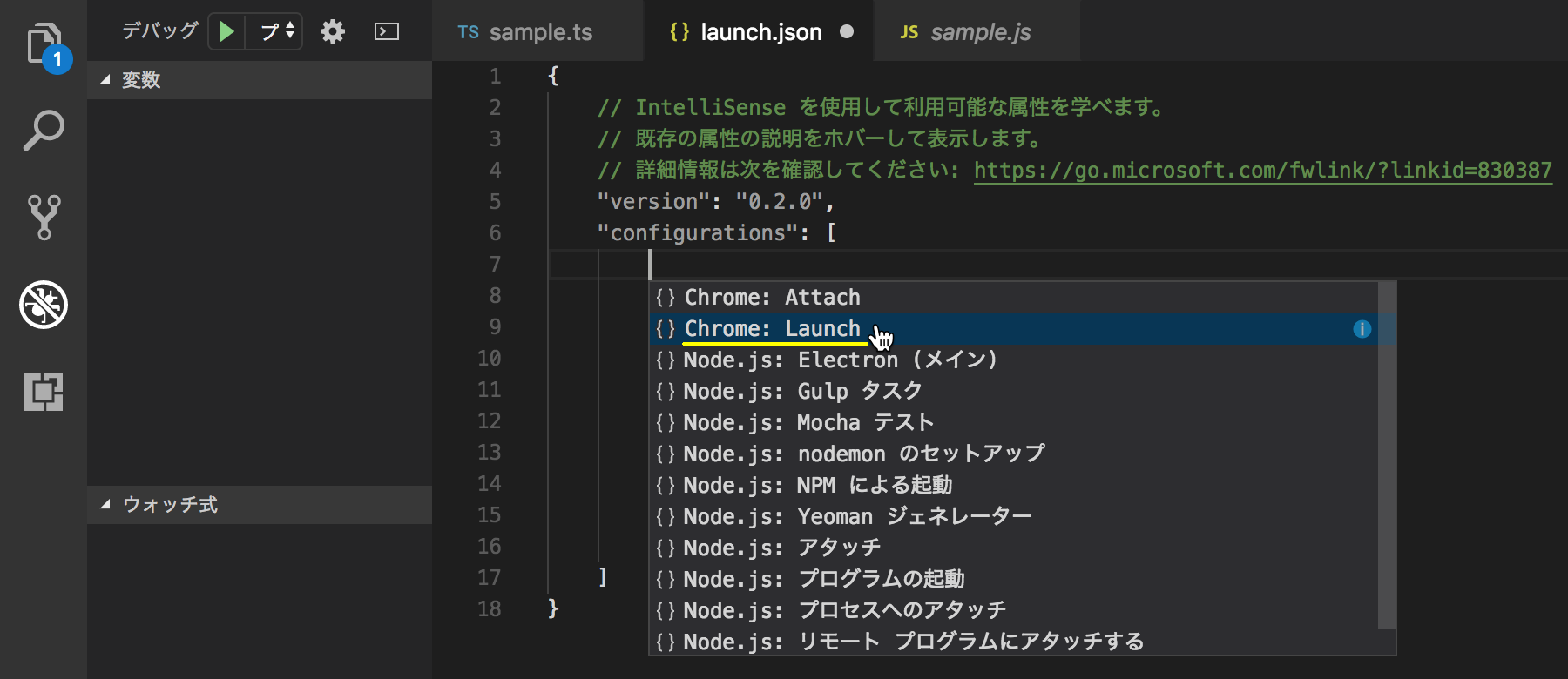Select Chrome: Launch suggestion
Image resolution: width=1568 pixels, height=679 pixels.
point(1014,329)
